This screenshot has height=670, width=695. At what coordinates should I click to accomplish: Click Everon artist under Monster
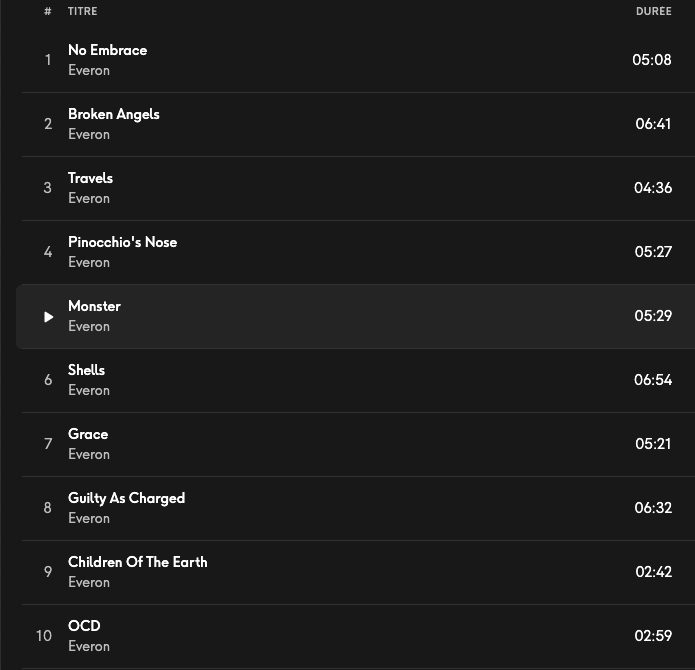click(x=89, y=327)
